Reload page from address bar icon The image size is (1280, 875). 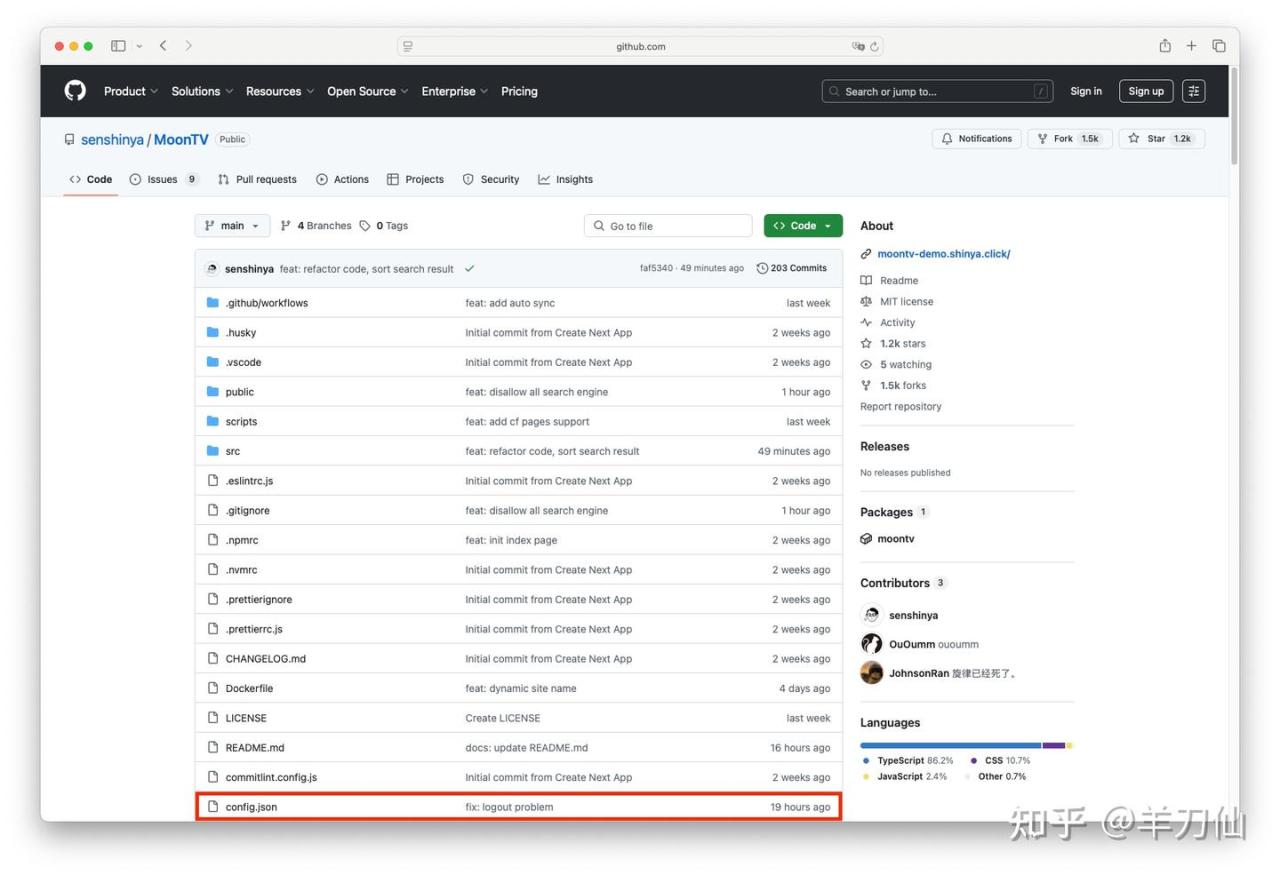[875, 47]
